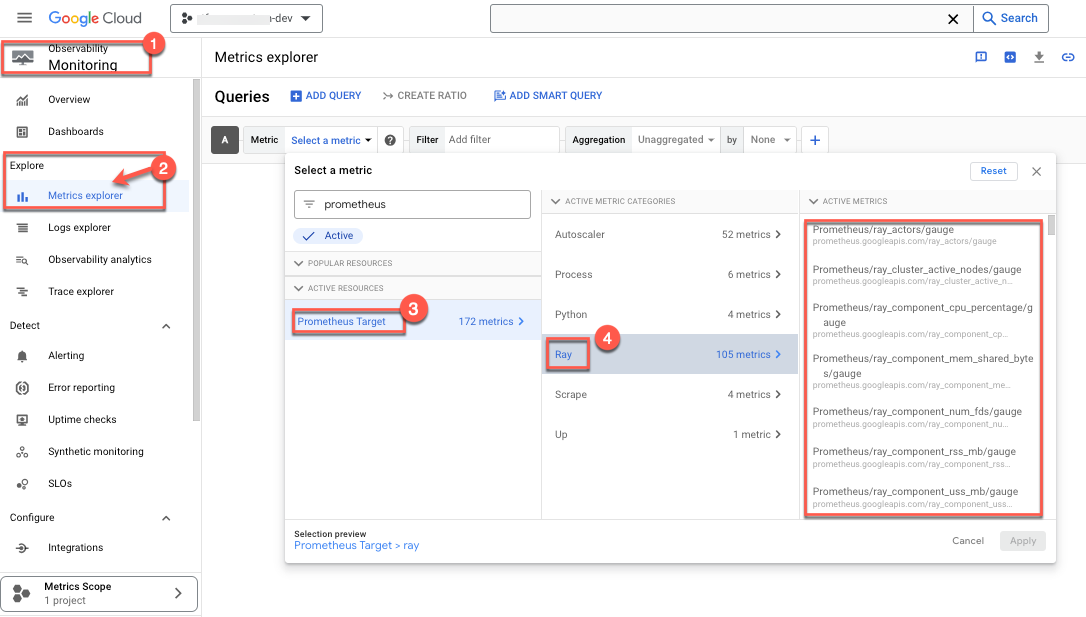Click the help question mark beside metric selector
Image resolution: width=1086 pixels, height=617 pixels.
(x=390, y=141)
